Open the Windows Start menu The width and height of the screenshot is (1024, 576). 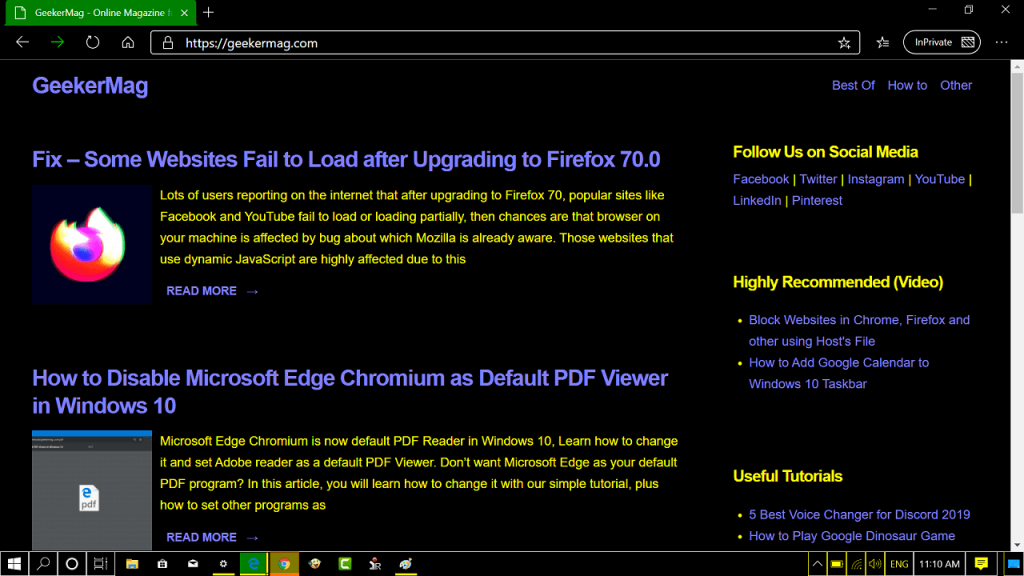pyautogui.click(x=14, y=564)
